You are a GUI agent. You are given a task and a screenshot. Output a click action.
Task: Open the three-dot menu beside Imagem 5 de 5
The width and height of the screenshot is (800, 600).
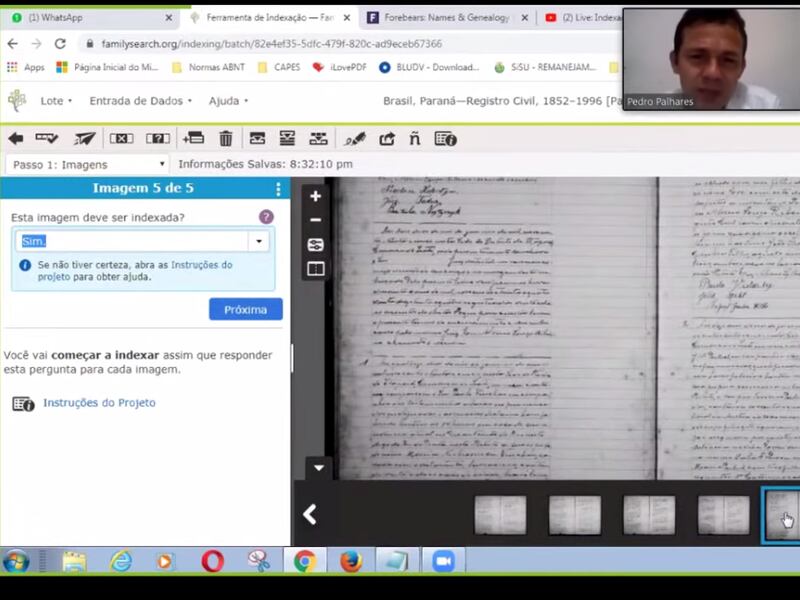tap(278, 189)
